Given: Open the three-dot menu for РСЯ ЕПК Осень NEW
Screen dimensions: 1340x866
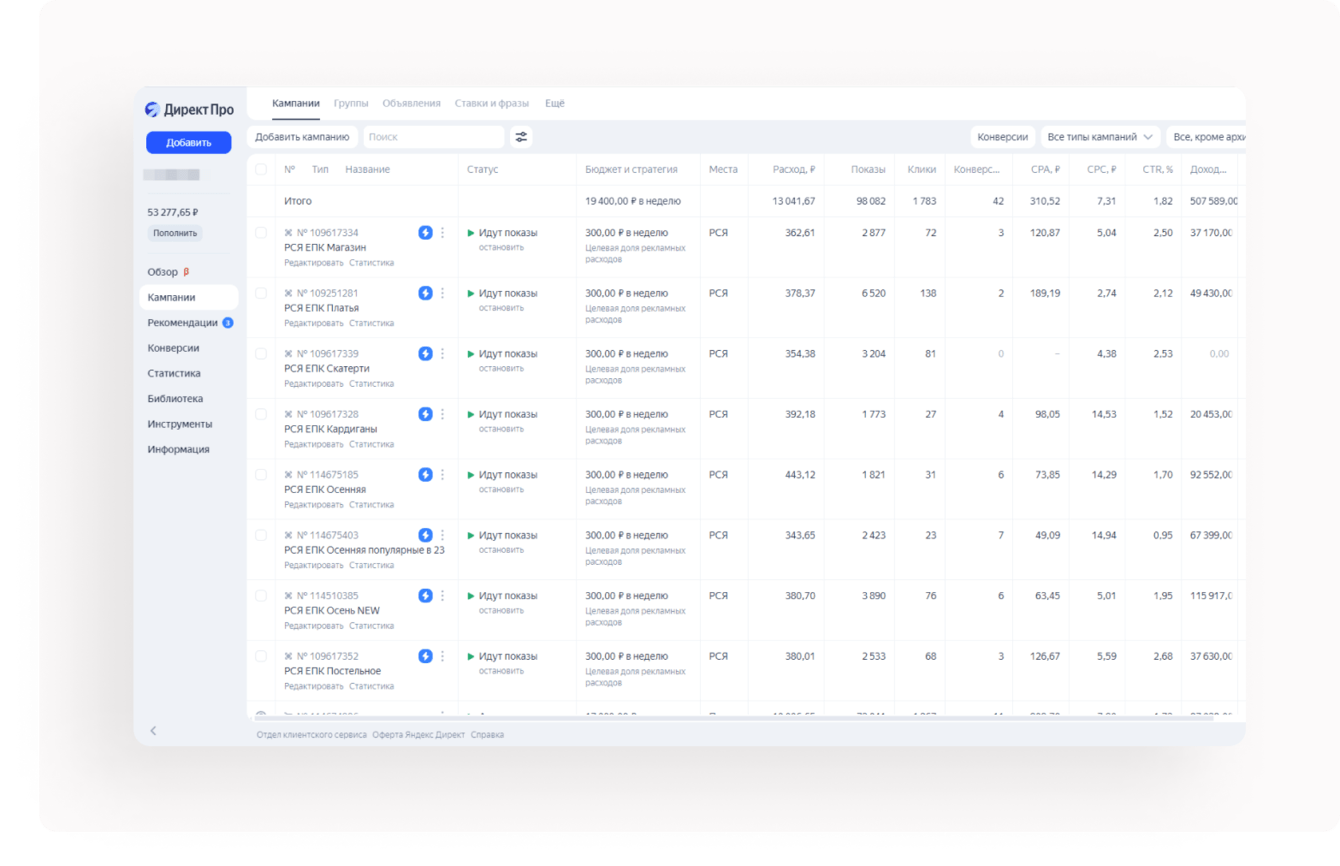Looking at the screenshot, I should pos(442,596).
